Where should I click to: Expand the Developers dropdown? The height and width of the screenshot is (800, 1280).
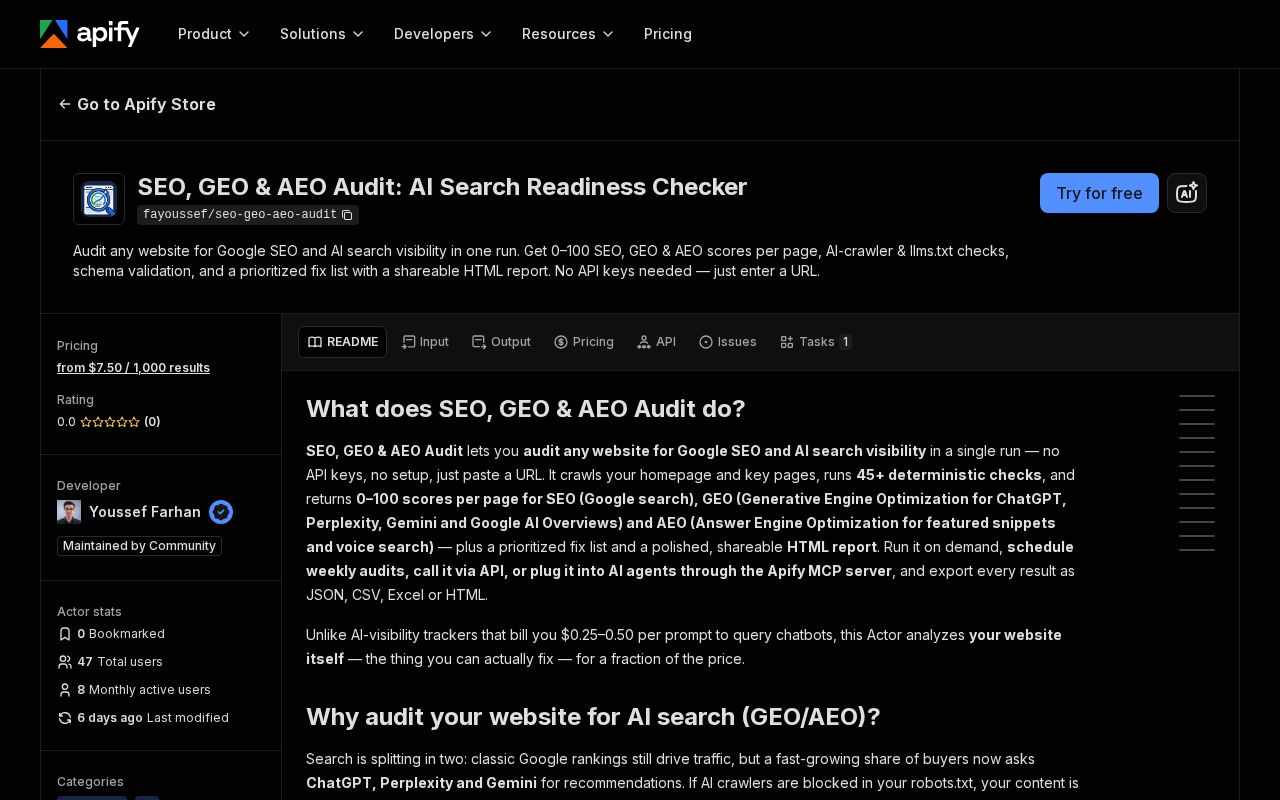[x=443, y=34]
